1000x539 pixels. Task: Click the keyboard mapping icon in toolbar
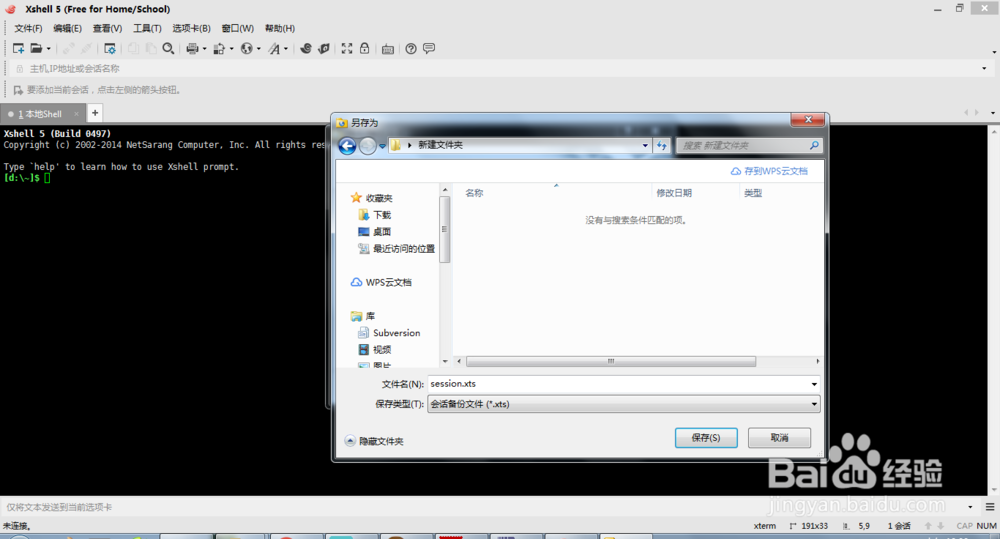pyautogui.click(x=388, y=49)
